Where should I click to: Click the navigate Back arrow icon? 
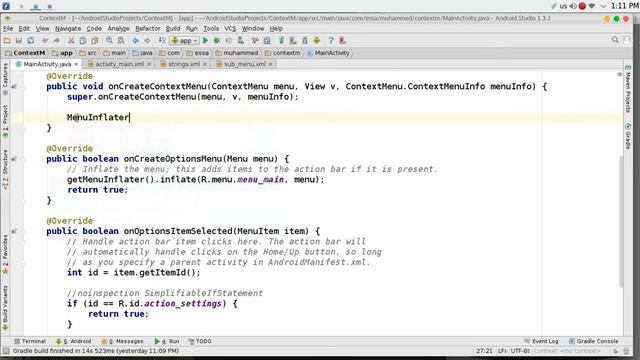click(x=136, y=40)
